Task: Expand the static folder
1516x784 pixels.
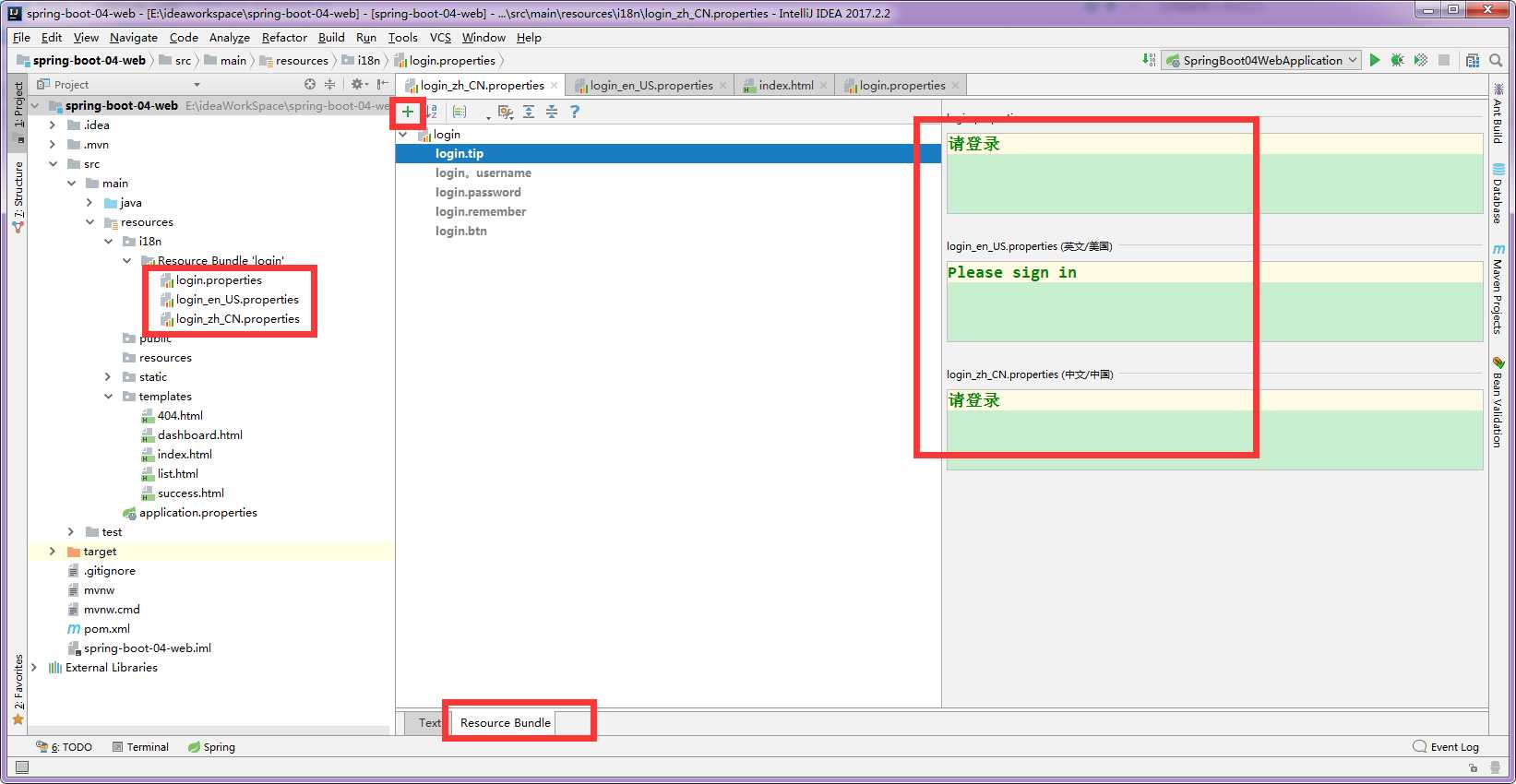Action: [x=108, y=377]
